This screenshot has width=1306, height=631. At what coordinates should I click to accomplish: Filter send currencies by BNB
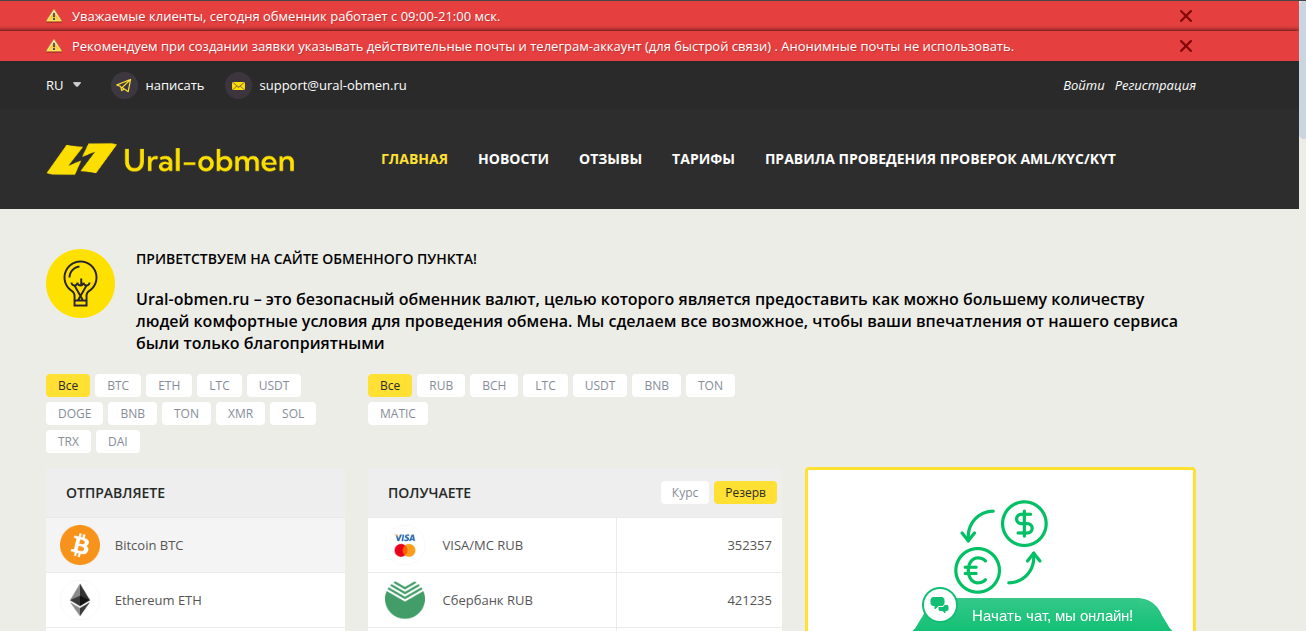(133, 414)
